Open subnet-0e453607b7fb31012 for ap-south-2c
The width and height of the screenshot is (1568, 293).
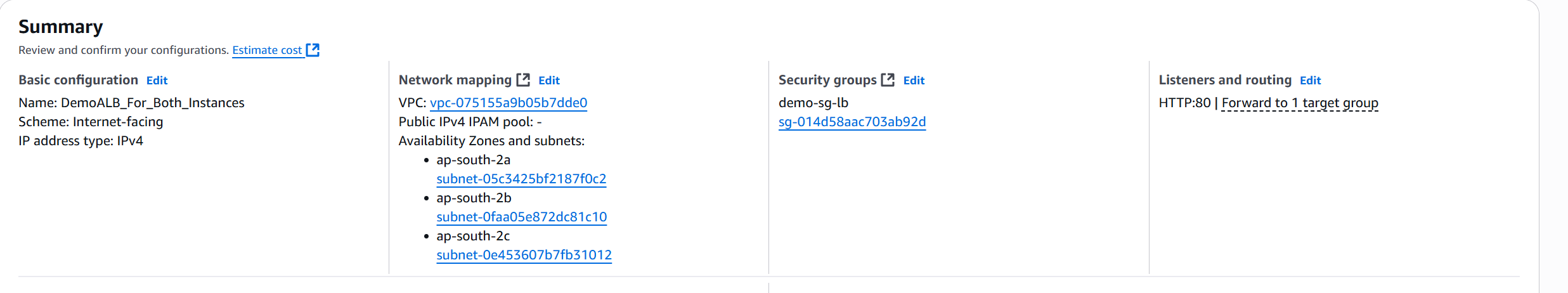point(524,255)
